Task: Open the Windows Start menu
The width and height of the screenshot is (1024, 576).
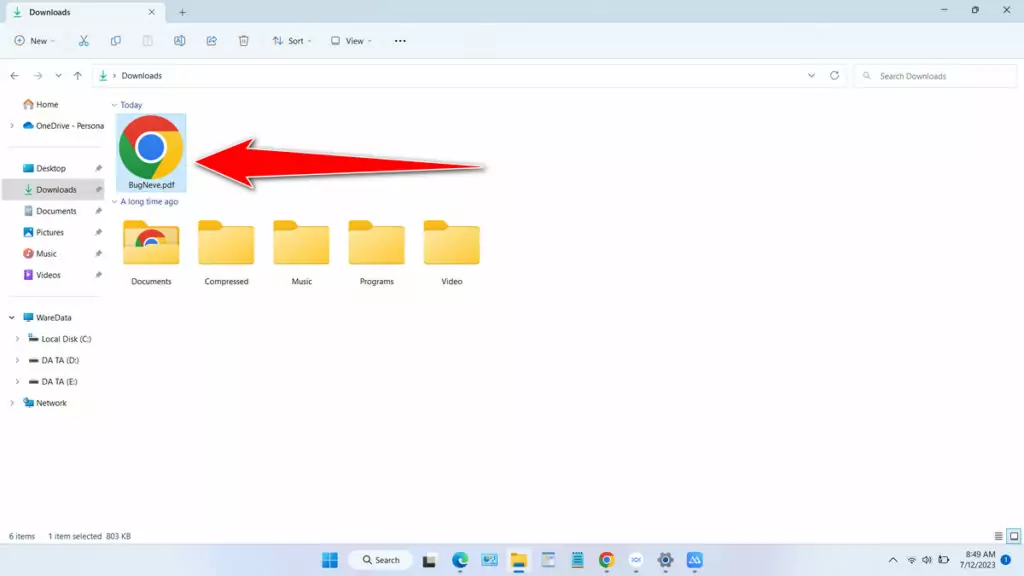Action: tap(330, 560)
